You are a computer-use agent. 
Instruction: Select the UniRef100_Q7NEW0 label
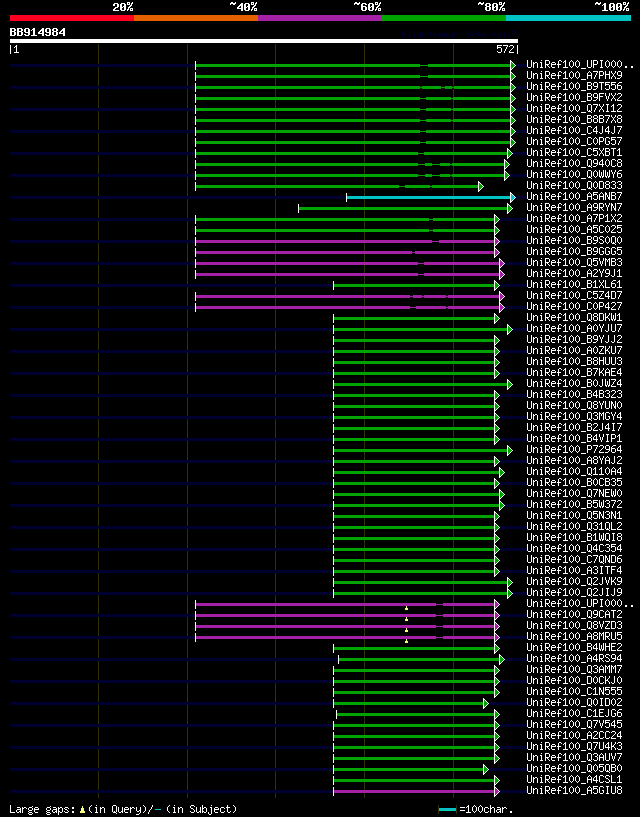(574, 493)
